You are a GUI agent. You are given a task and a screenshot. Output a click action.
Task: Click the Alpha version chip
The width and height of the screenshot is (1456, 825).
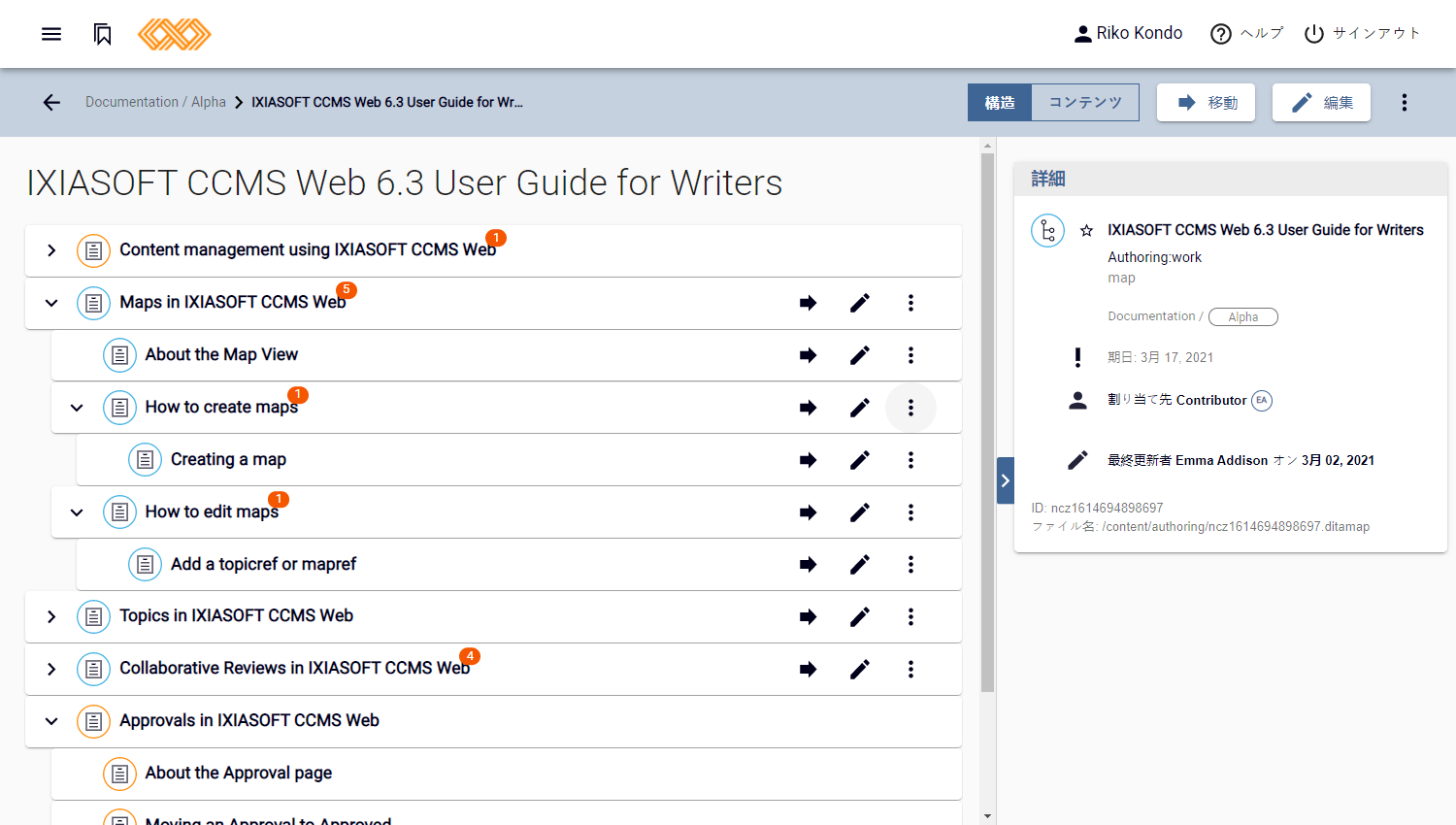tap(1242, 317)
